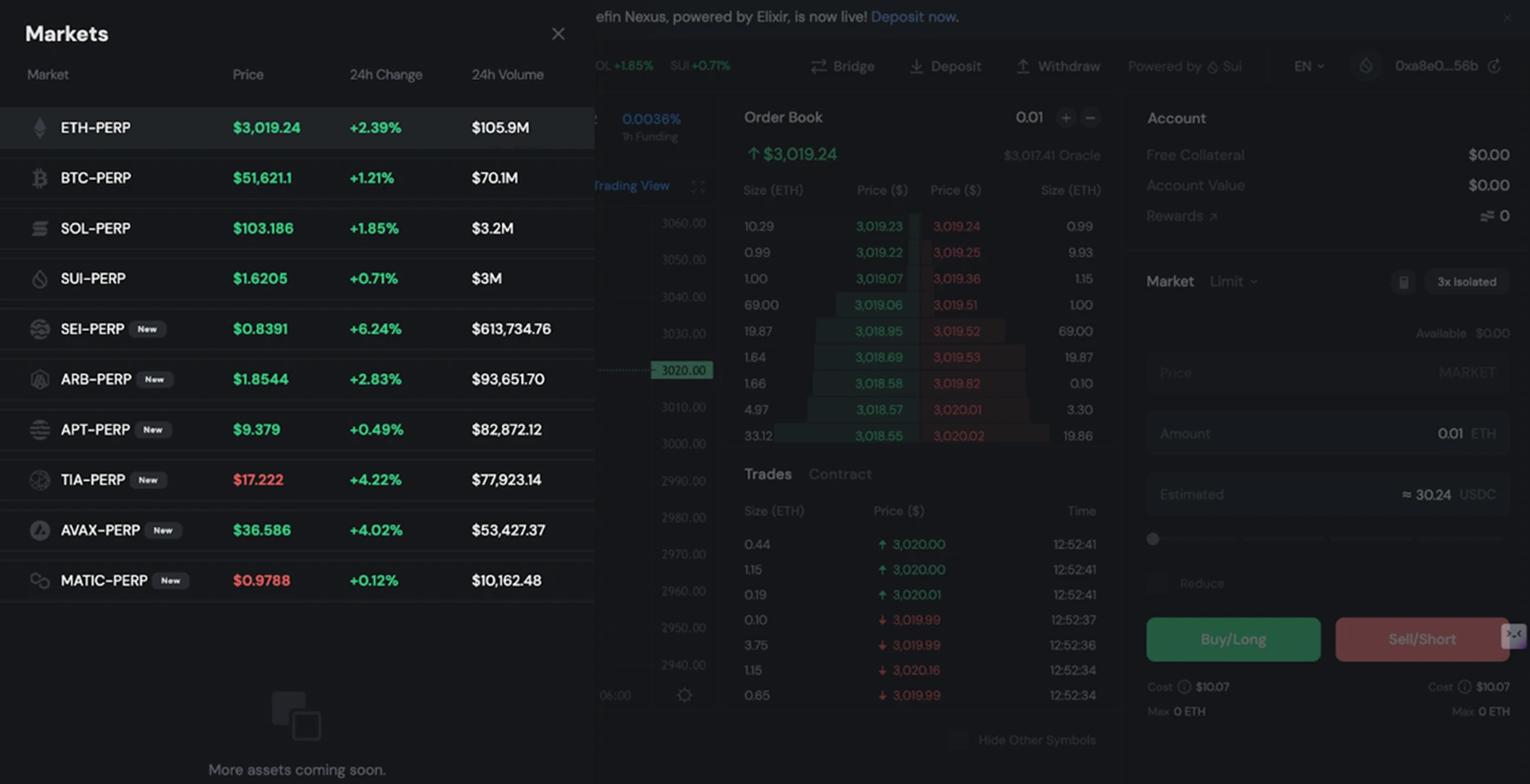Expand the Limit order type dropdown

[x=1233, y=281]
